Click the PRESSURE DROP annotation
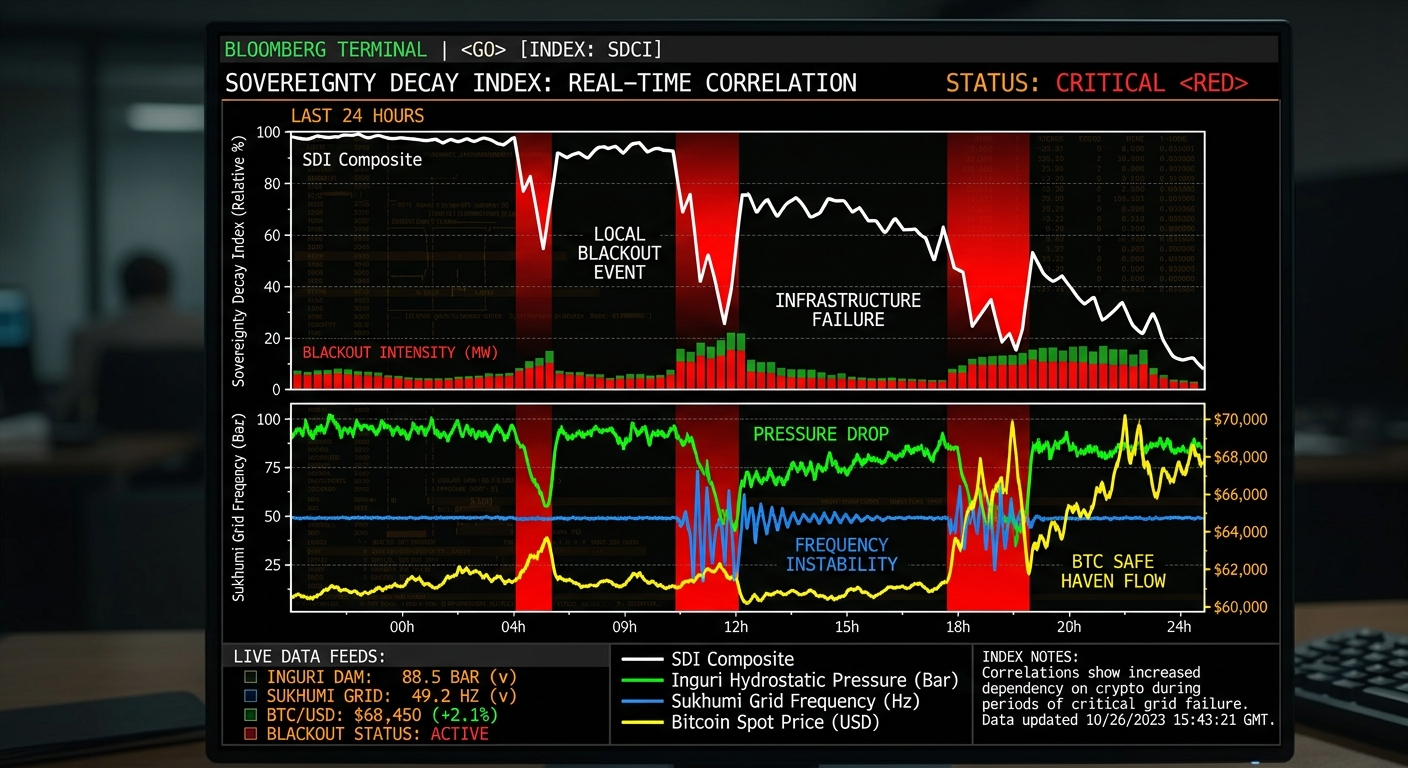This screenshot has height=768, width=1408. (821, 434)
